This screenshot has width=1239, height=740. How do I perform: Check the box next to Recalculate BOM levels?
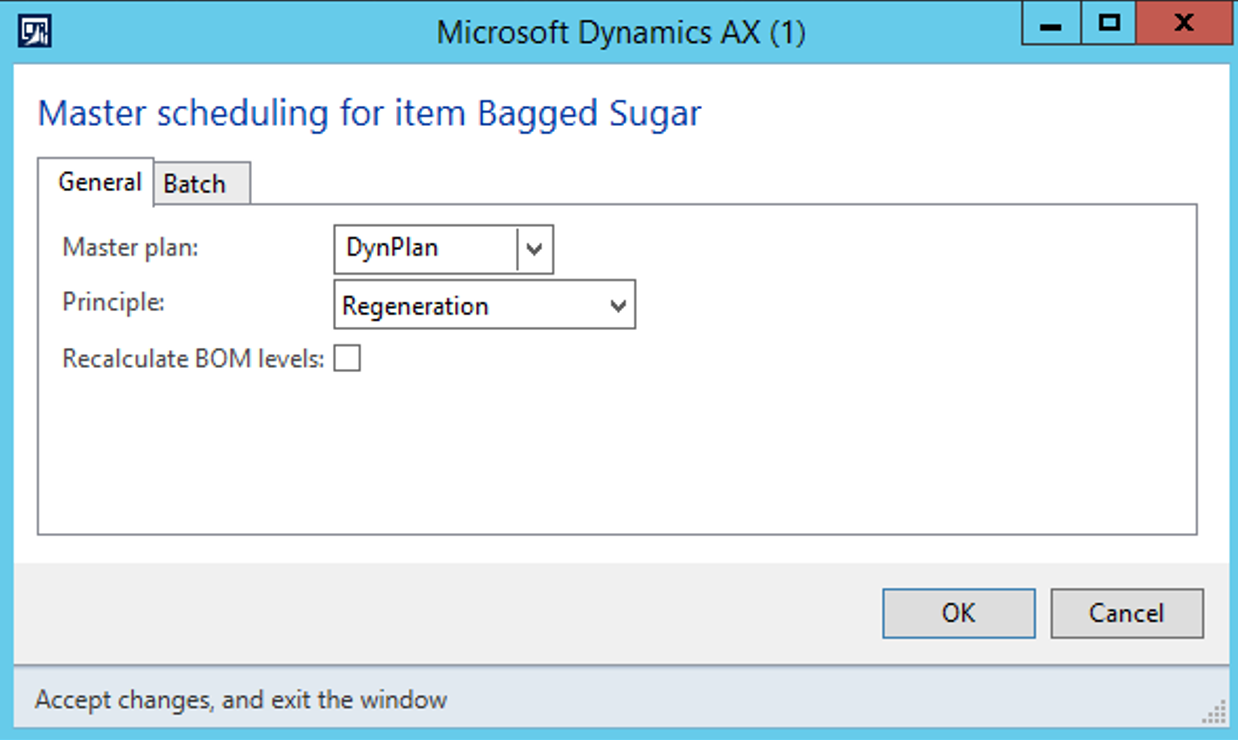[347, 358]
